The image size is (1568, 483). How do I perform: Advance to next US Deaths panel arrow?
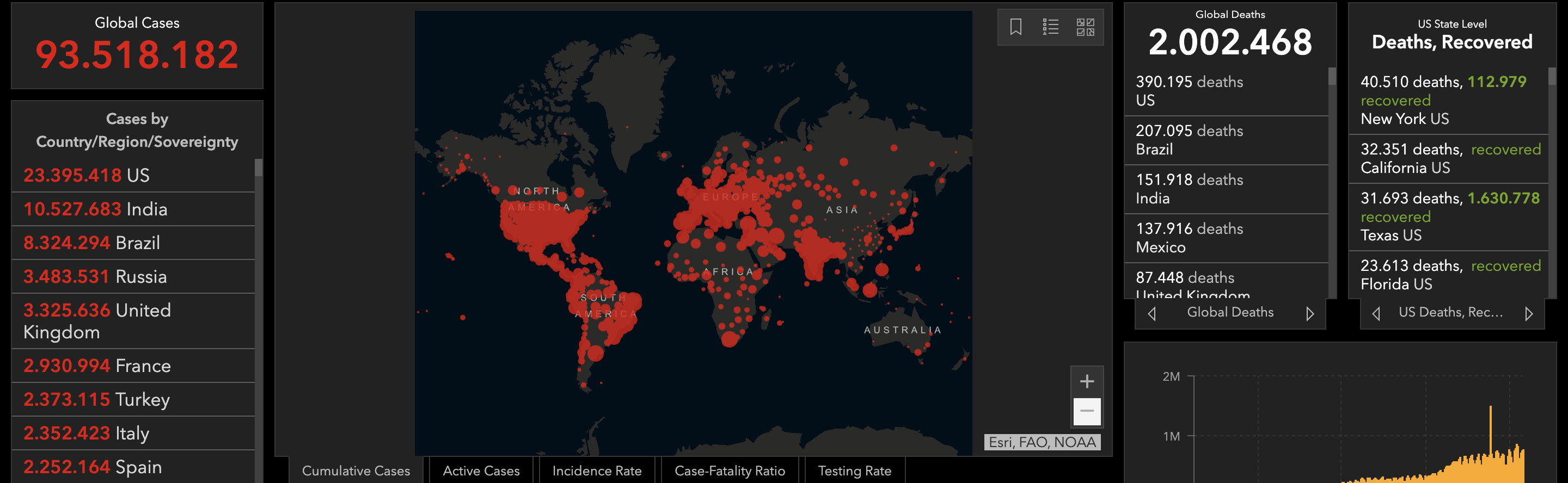[x=1528, y=313]
